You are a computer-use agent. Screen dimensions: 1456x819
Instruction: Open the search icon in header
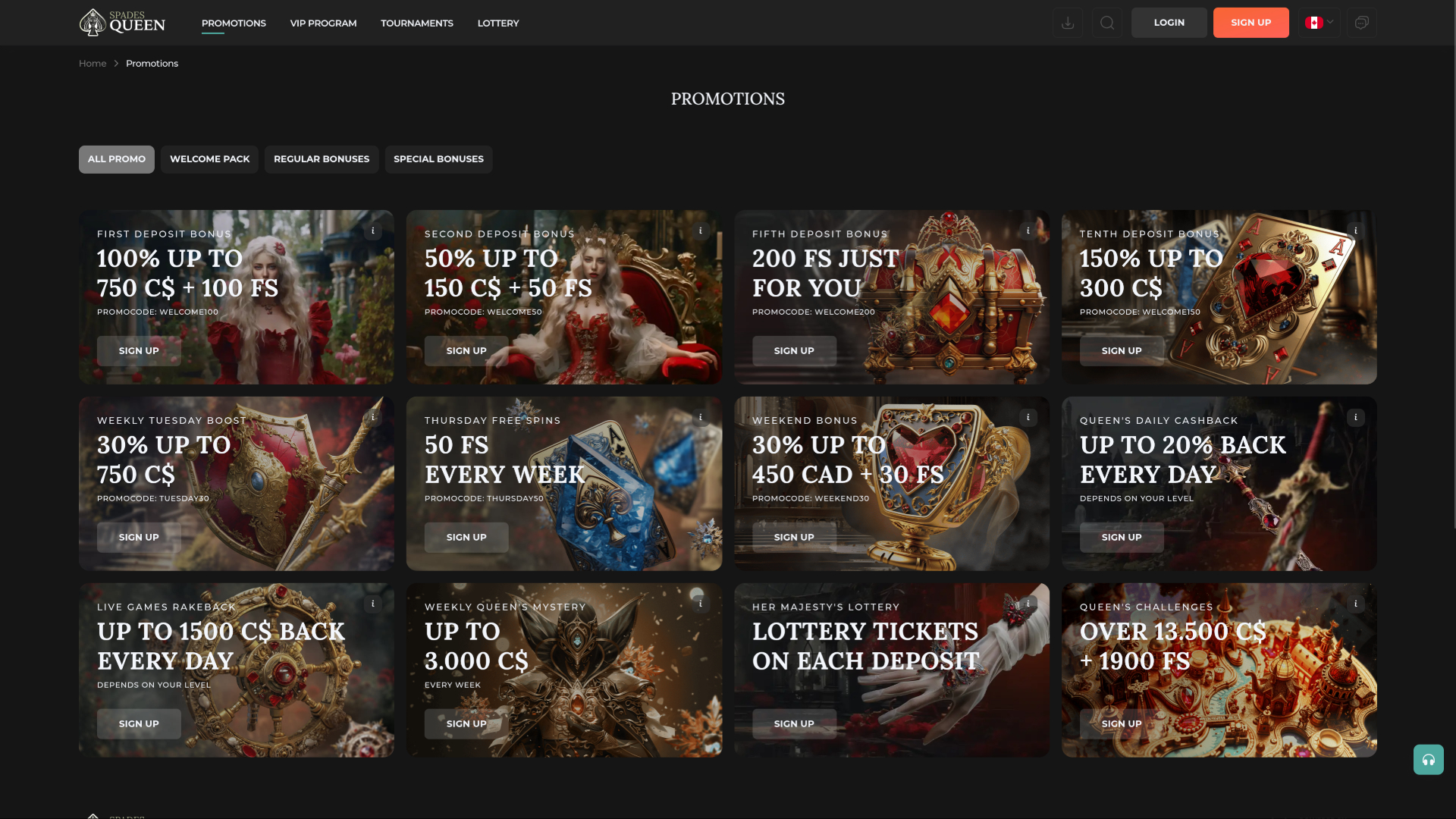[x=1106, y=23]
